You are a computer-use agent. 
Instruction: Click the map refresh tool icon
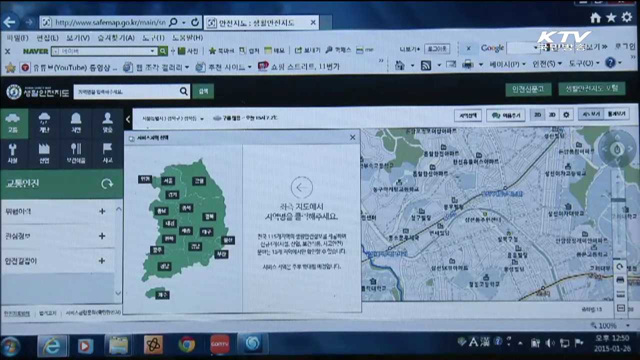click(x=620, y=267)
